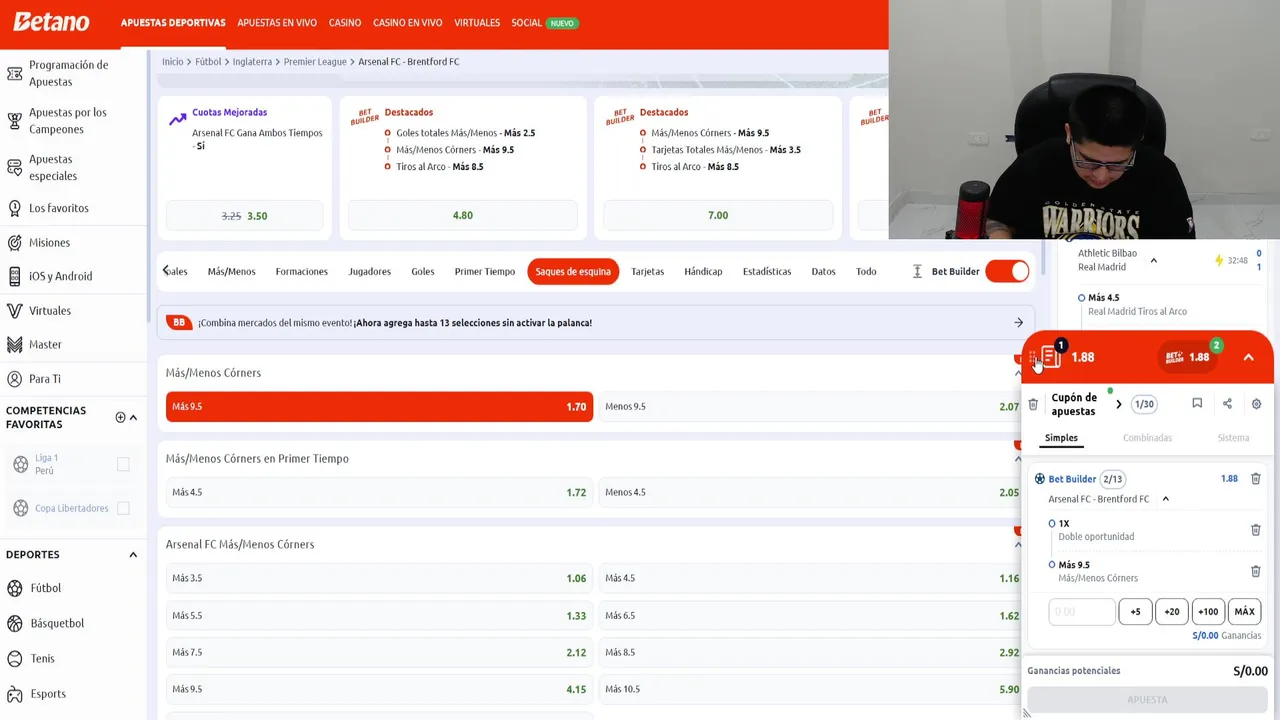Open Master sidebar icon
The image size is (1280, 720).
[14, 344]
